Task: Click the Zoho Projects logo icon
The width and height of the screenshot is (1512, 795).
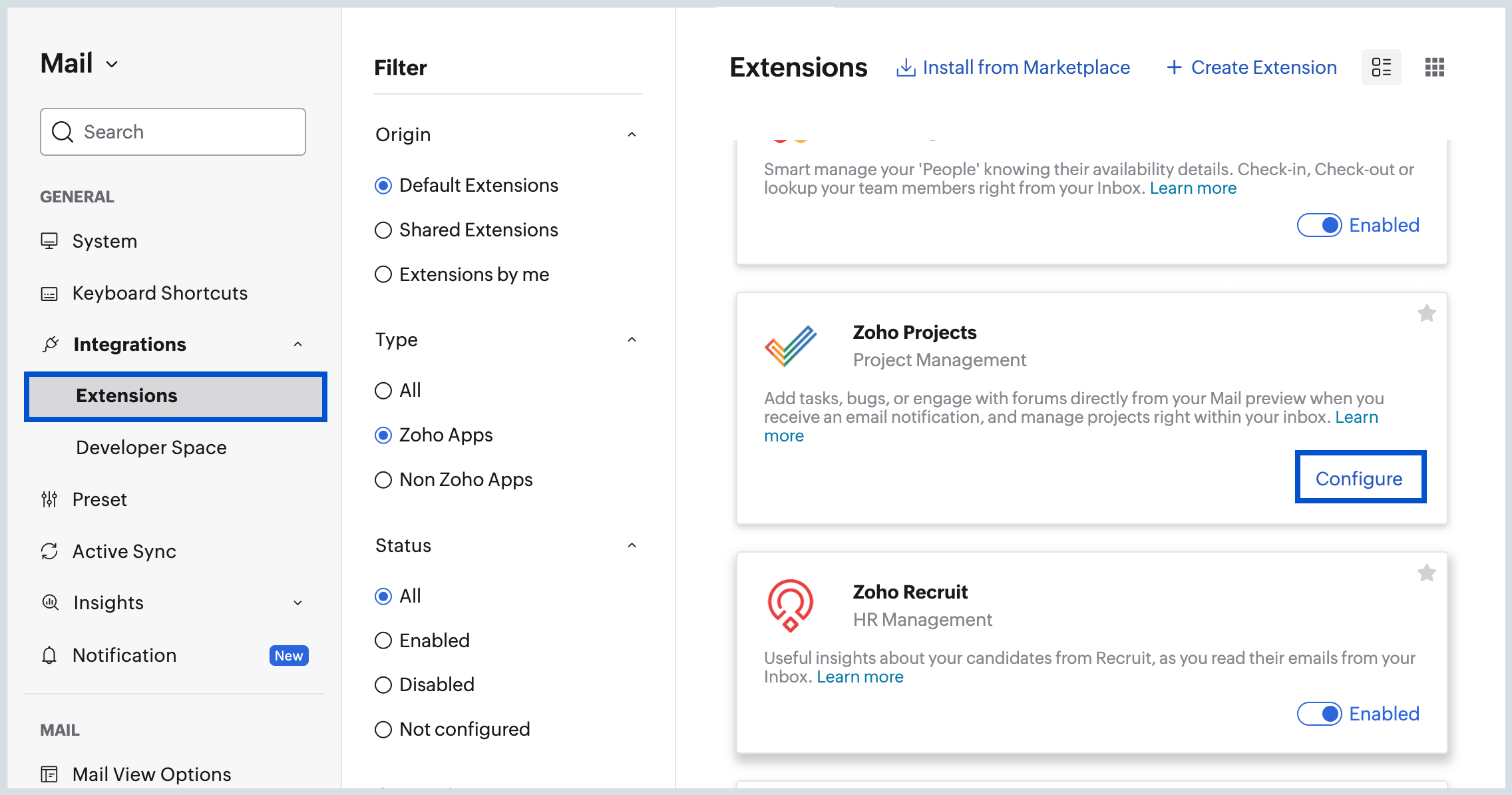Action: click(790, 346)
